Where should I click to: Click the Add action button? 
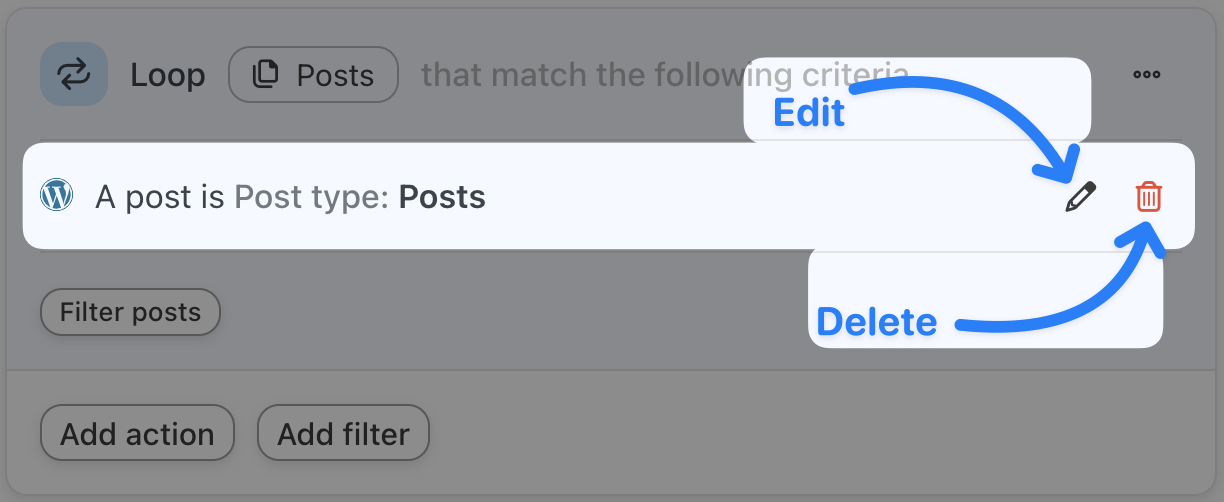click(x=137, y=434)
